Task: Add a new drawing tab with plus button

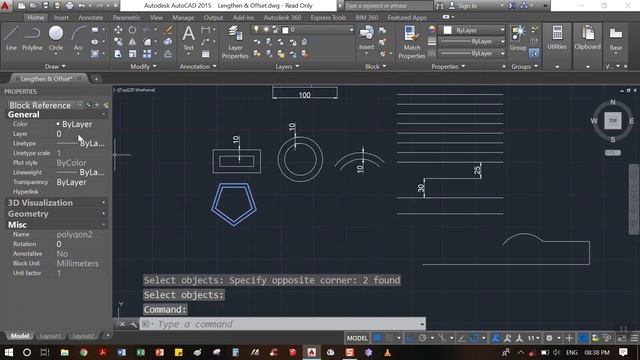Action: pos(96,79)
